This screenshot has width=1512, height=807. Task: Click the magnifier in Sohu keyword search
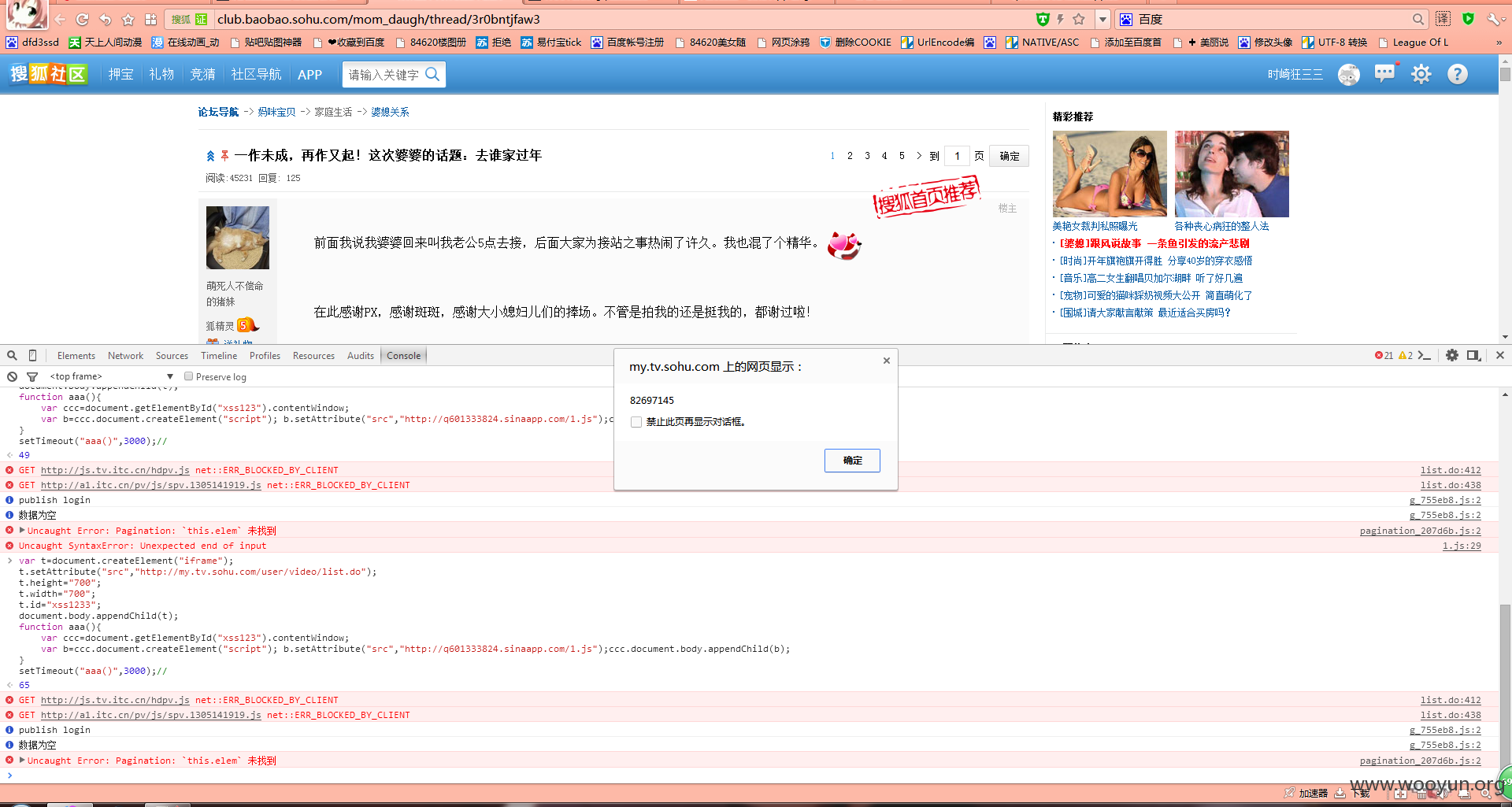(x=432, y=74)
